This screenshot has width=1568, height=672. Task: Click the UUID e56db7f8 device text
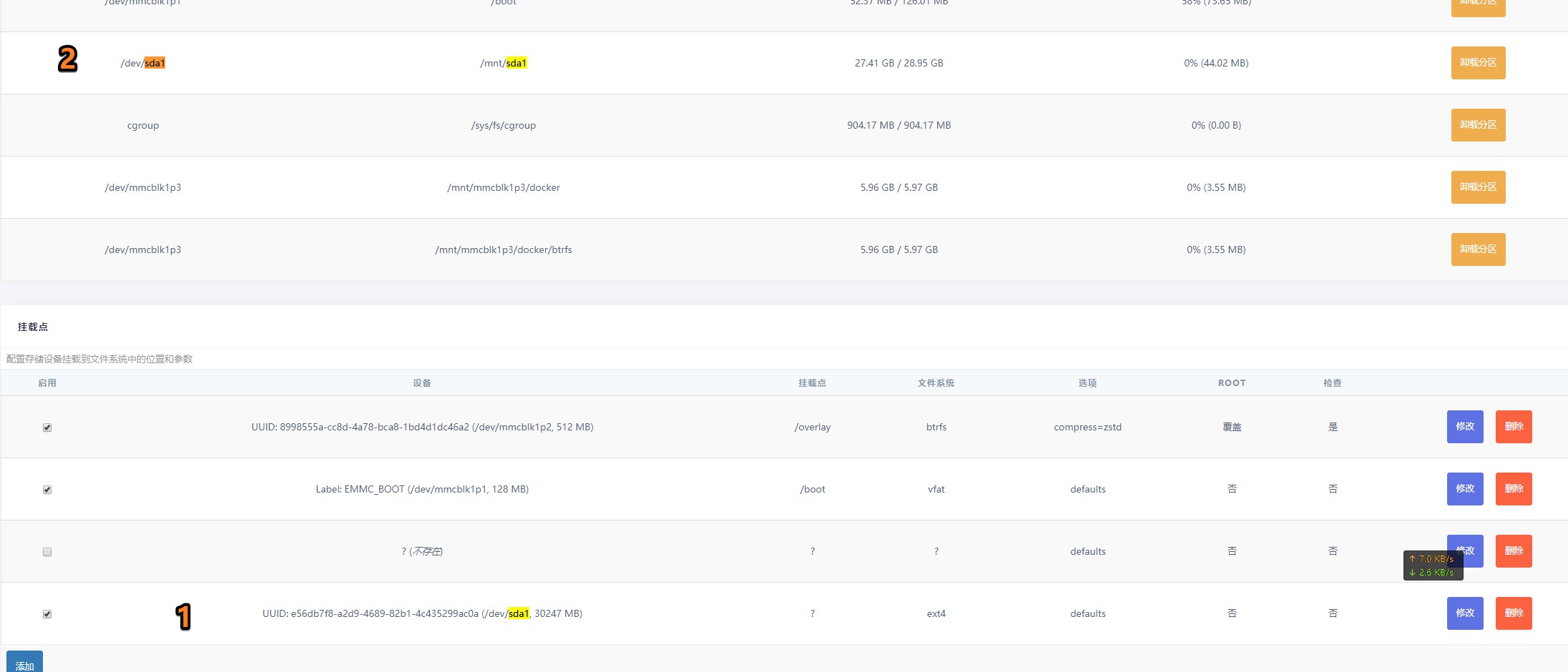pyautogui.click(x=422, y=613)
